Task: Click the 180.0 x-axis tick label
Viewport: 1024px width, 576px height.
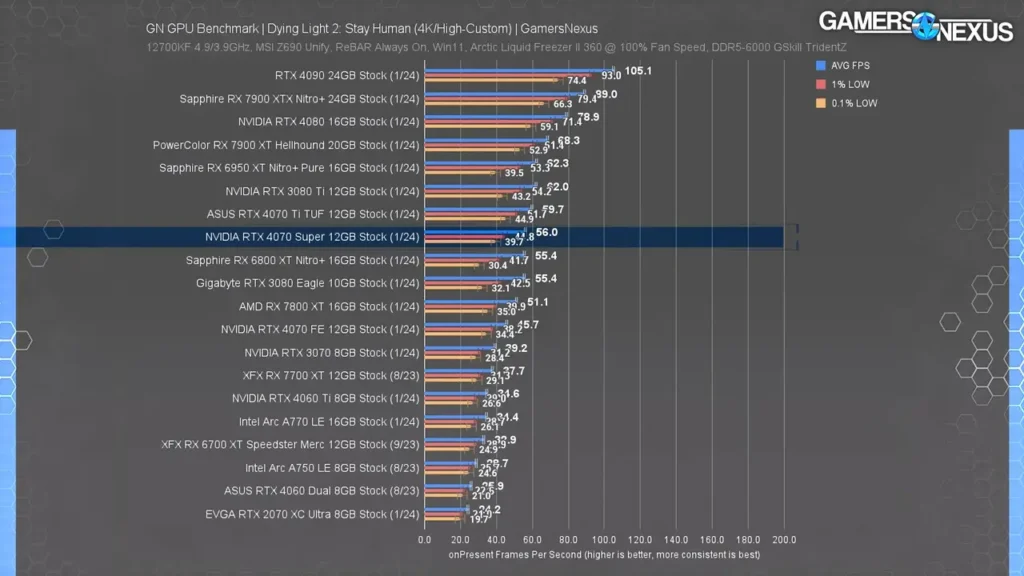Action: [x=748, y=540]
